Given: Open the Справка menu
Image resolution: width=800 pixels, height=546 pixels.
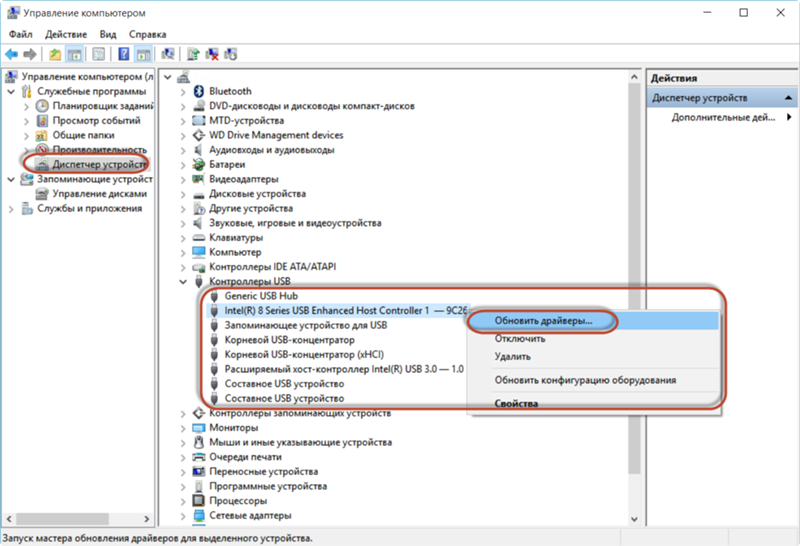Looking at the screenshot, I should pos(147,34).
